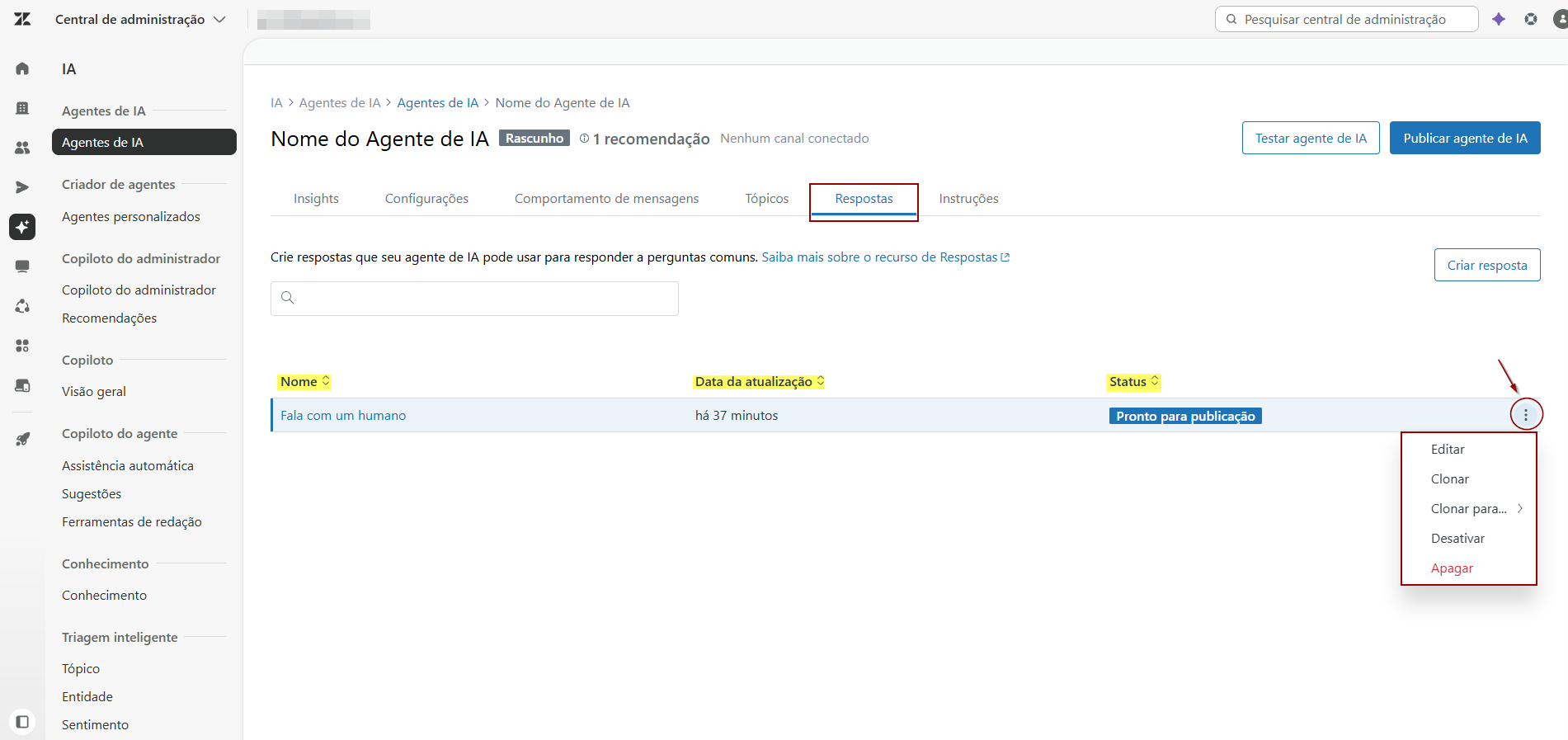Click the Criar resposta button
This screenshot has width=1568, height=740.
1487,265
